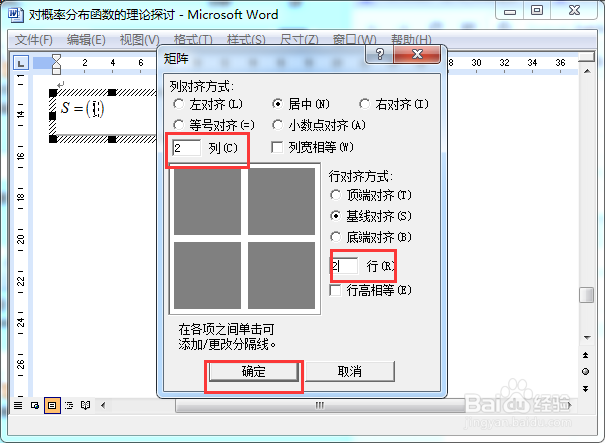The height and width of the screenshot is (443, 605).
Task: Click the 列对齐方式 label text
Action: click(x=201, y=86)
